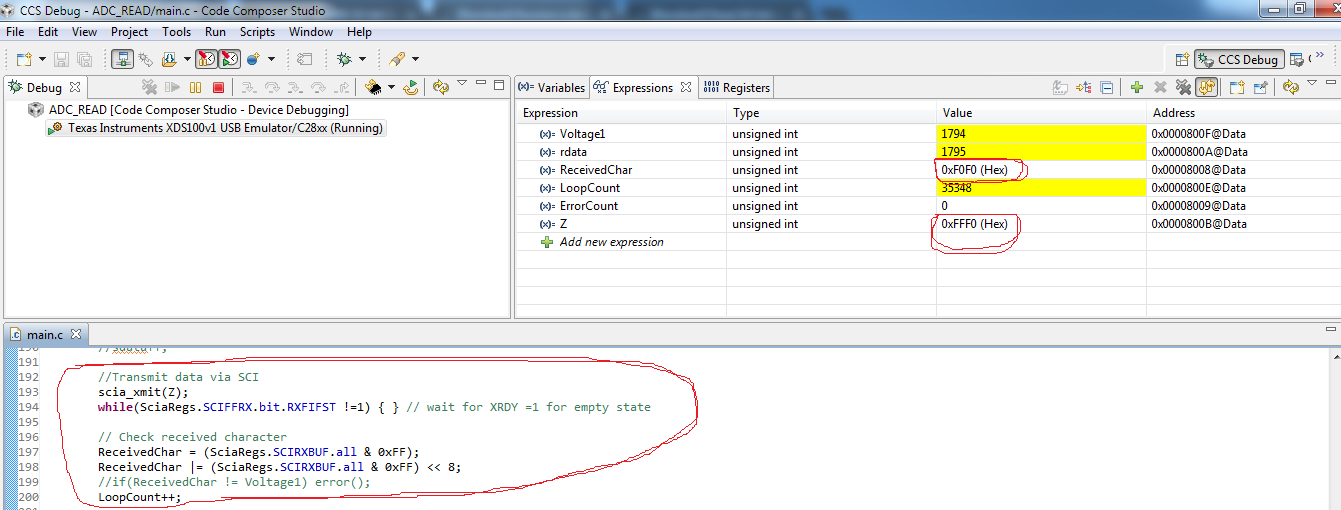Click the CCS Debug perspective button
The height and width of the screenshot is (510, 1341).
pyautogui.click(x=1239, y=59)
